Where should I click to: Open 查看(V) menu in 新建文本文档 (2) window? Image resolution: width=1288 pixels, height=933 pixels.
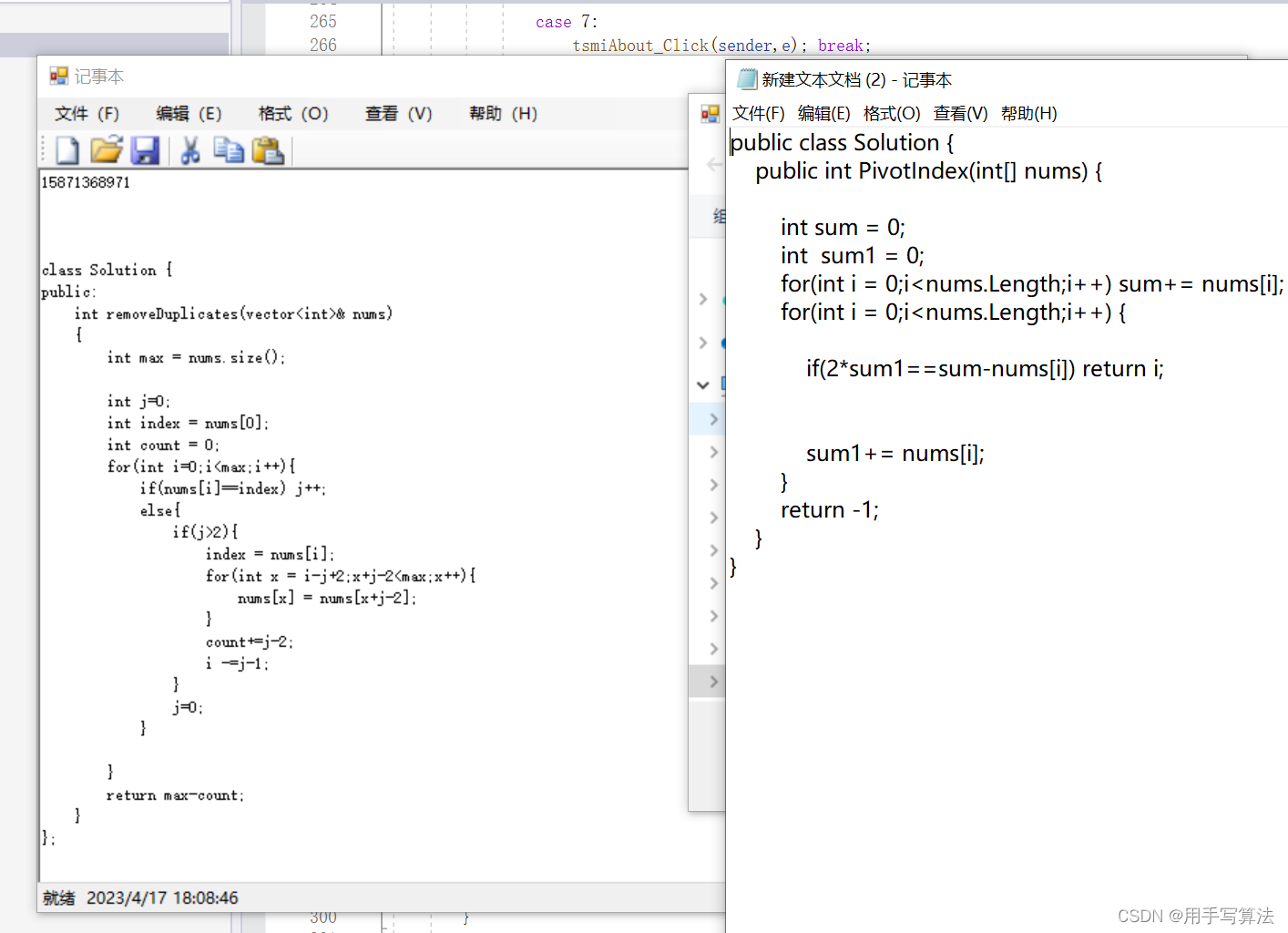(x=961, y=113)
